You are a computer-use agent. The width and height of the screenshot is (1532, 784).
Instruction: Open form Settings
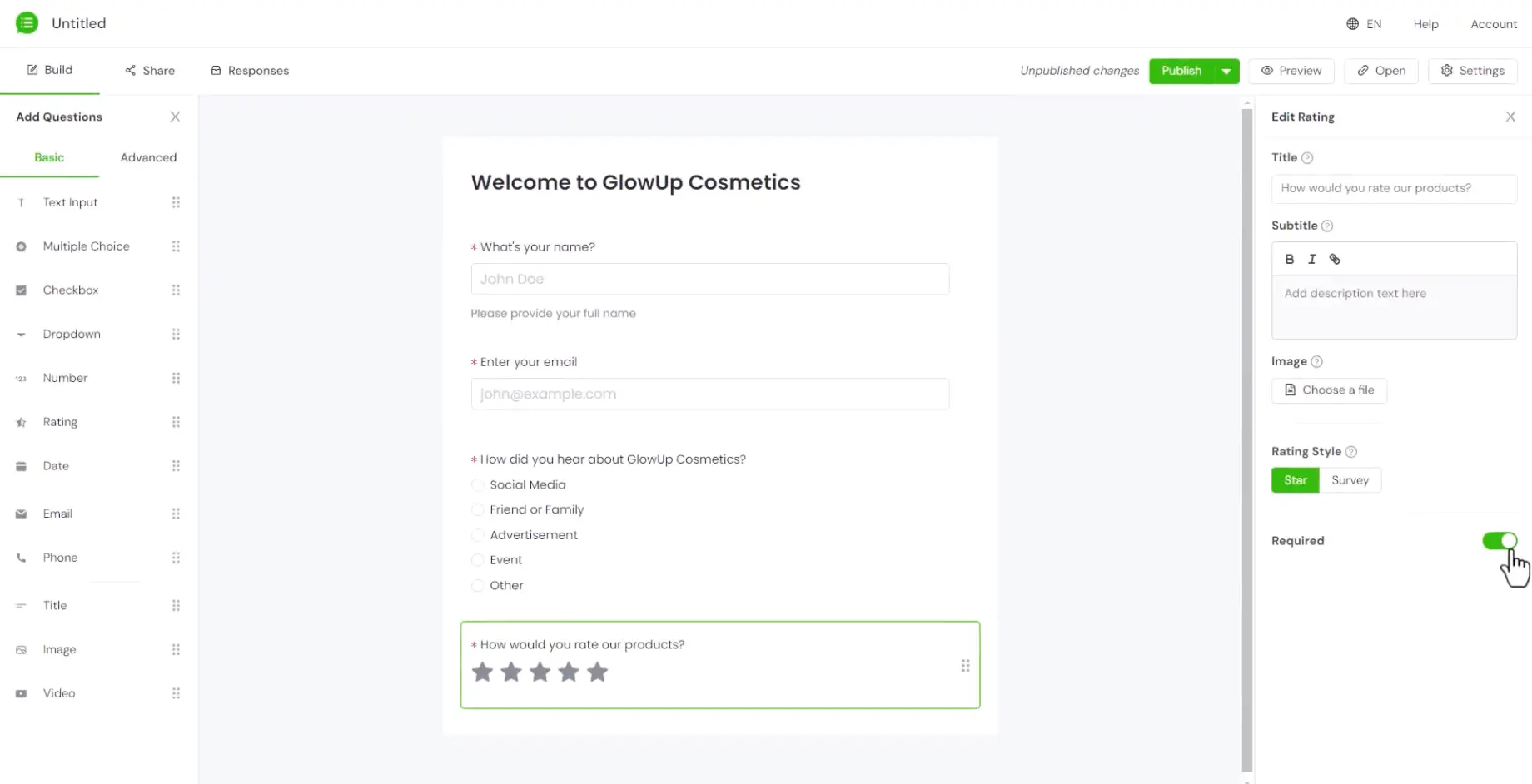[x=1473, y=71]
